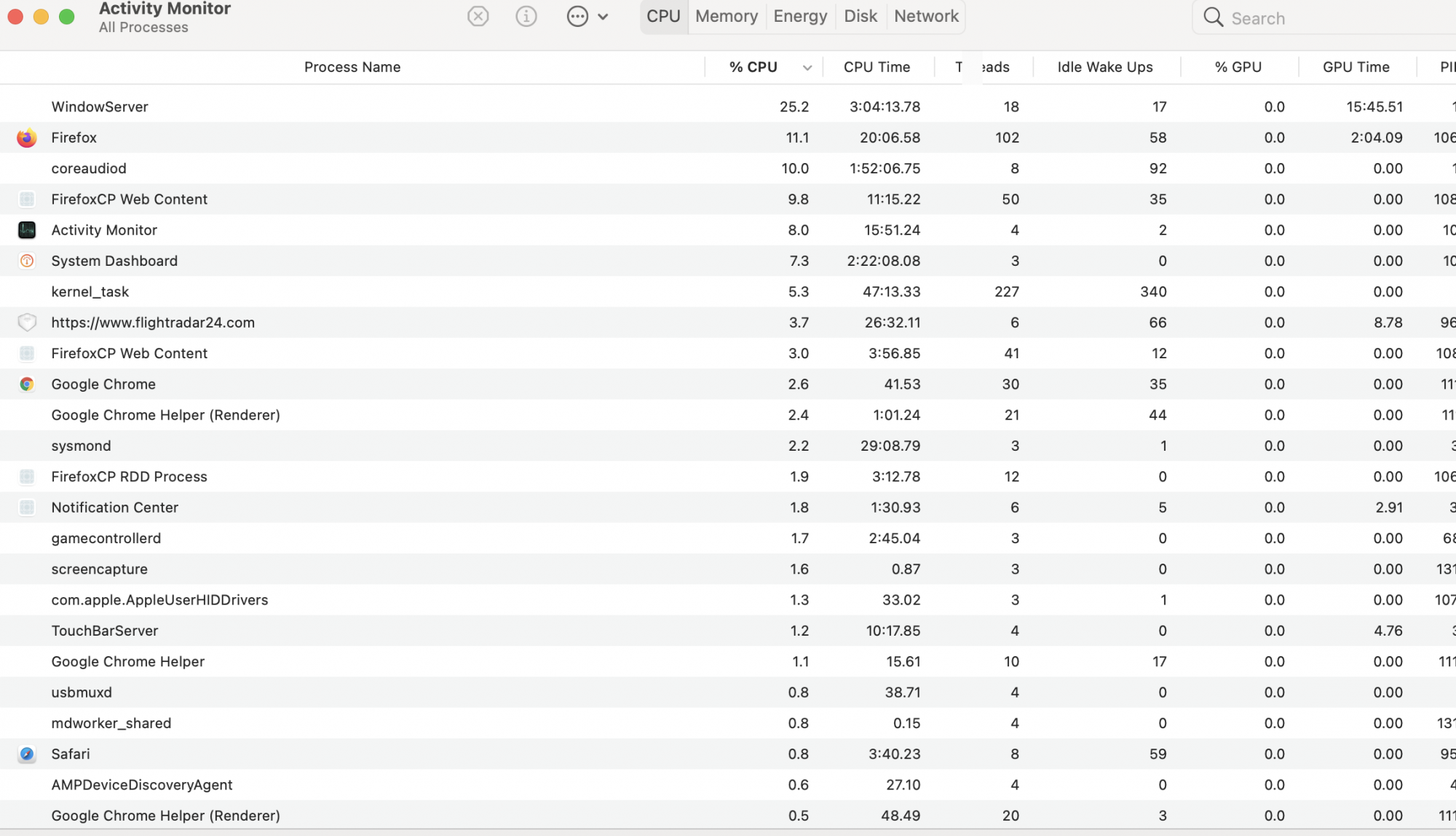Click the % CPU column dropdown arrow
The image size is (1456, 836).
807,67
